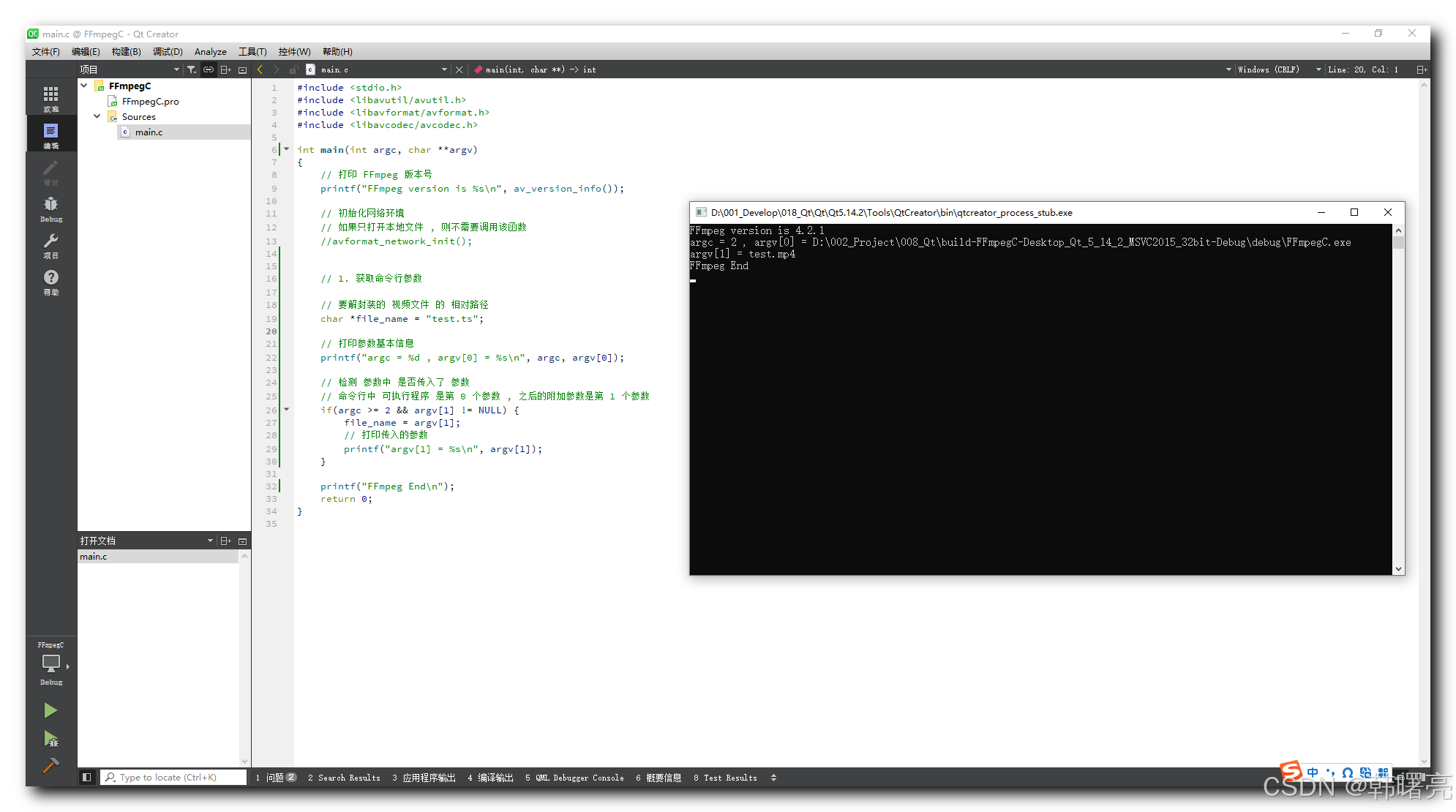
Task: Fold the if block at line 26
Action: 287,410
